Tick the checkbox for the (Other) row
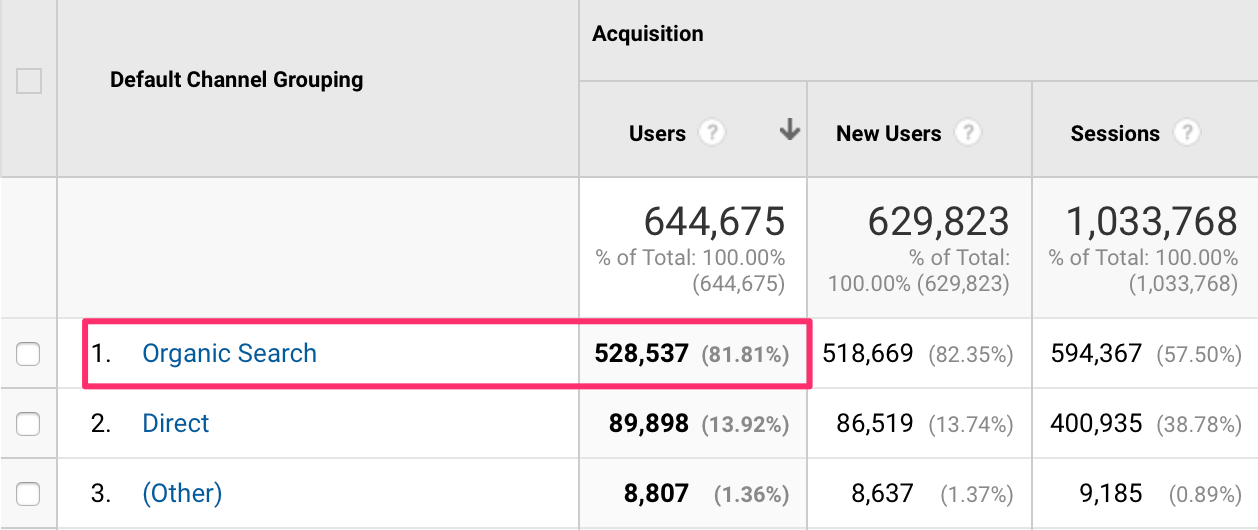The image size is (1258, 530). 29,493
